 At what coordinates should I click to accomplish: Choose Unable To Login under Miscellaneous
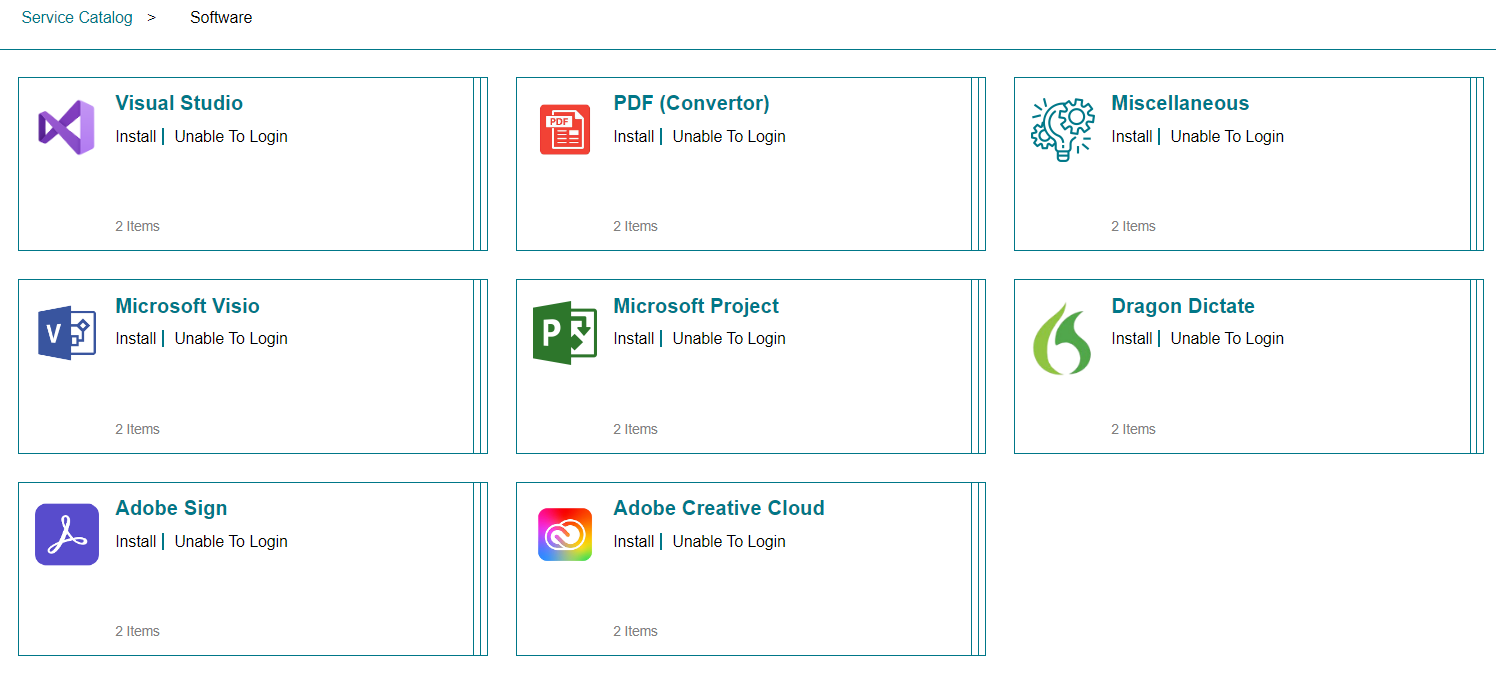click(x=1227, y=136)
